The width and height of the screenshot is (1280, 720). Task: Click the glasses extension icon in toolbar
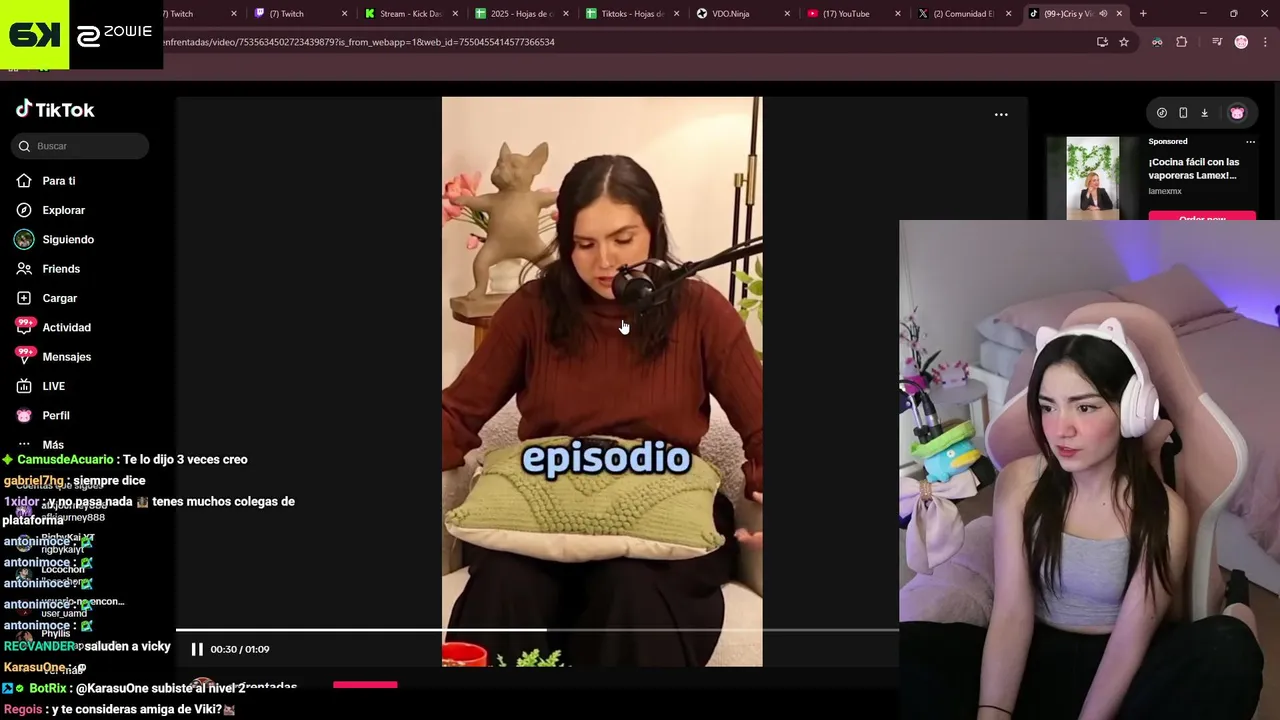pos(1157,42)
